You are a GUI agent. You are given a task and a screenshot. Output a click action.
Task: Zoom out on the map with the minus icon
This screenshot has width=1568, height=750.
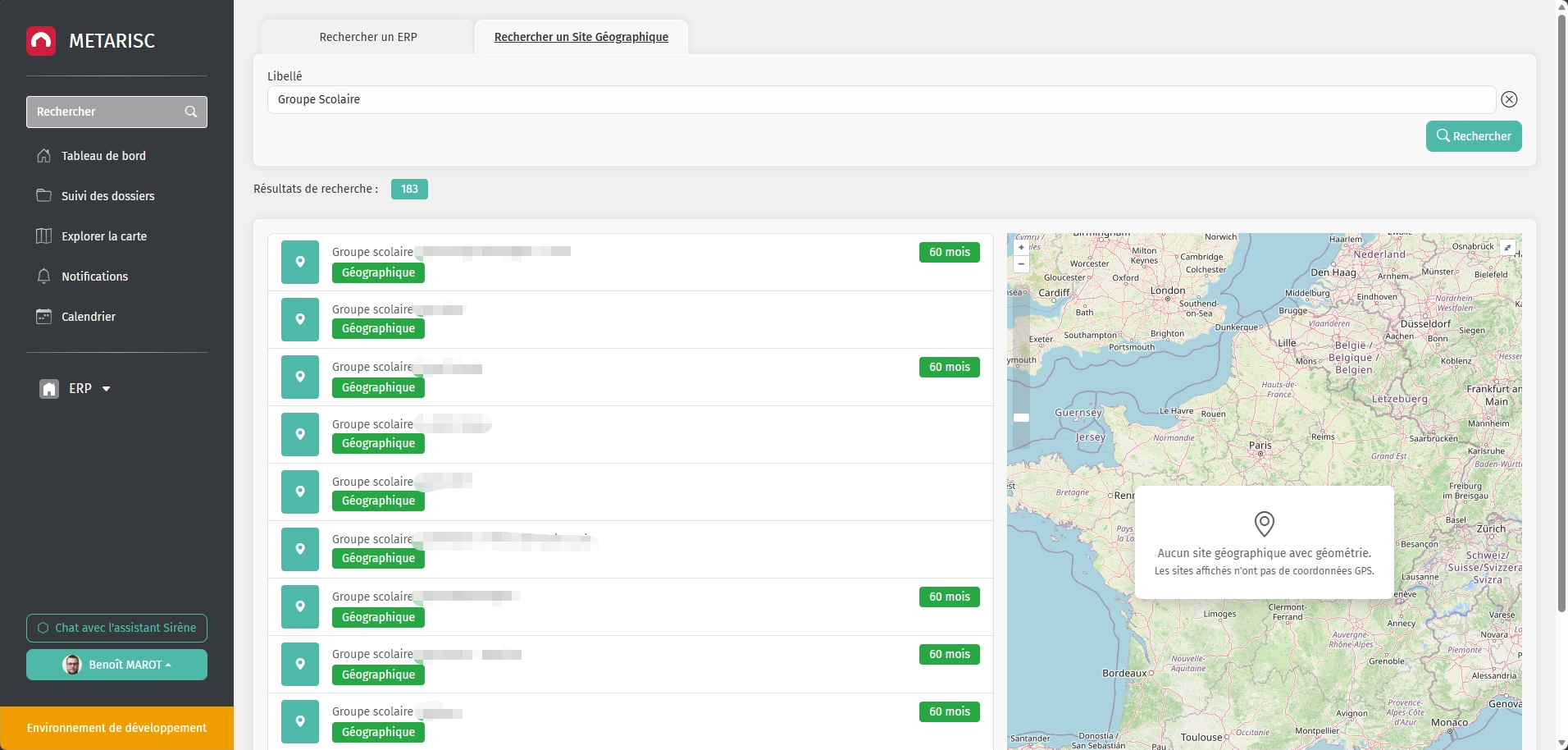pos(1020,263)
